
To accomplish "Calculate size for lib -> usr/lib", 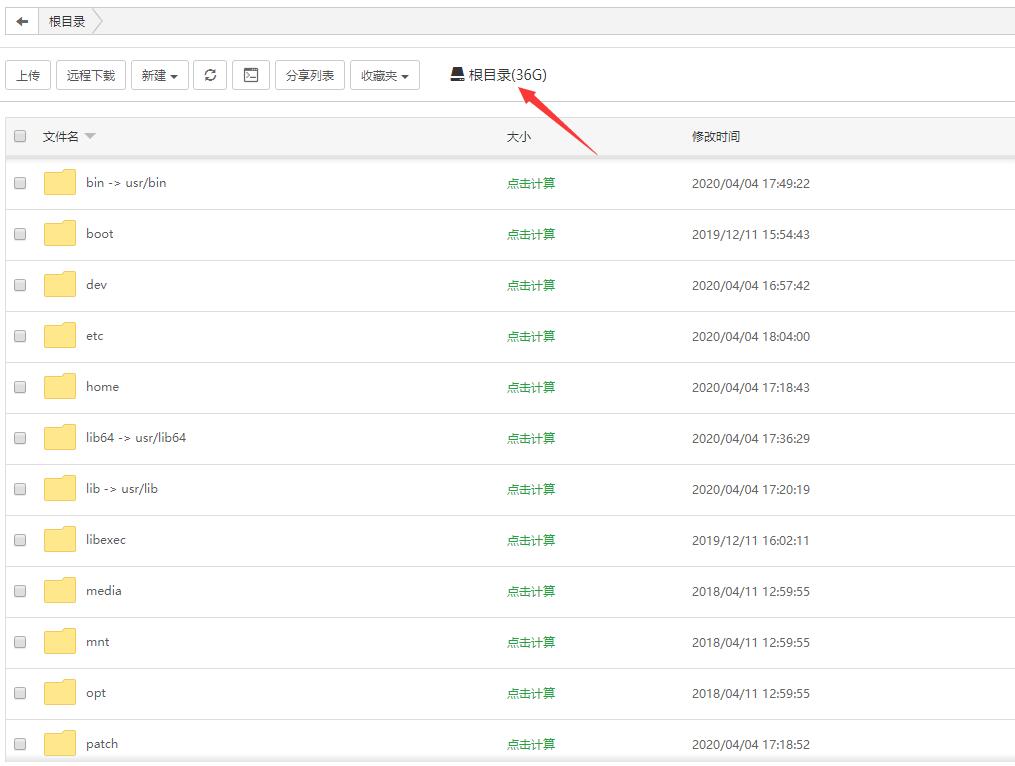I will tap(531, 490).
